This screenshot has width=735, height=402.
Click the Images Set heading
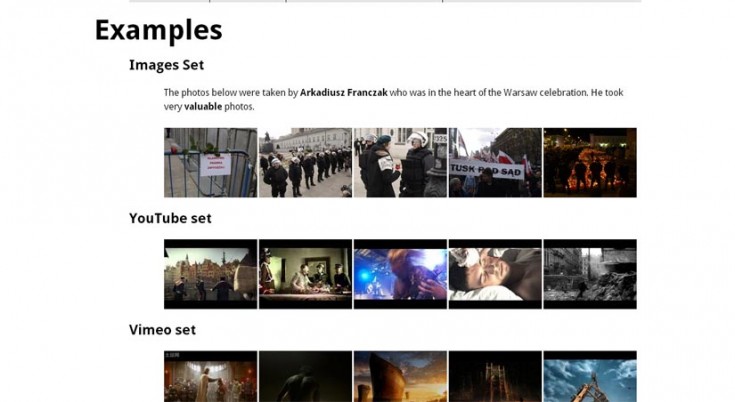click(x=166, y=65)
